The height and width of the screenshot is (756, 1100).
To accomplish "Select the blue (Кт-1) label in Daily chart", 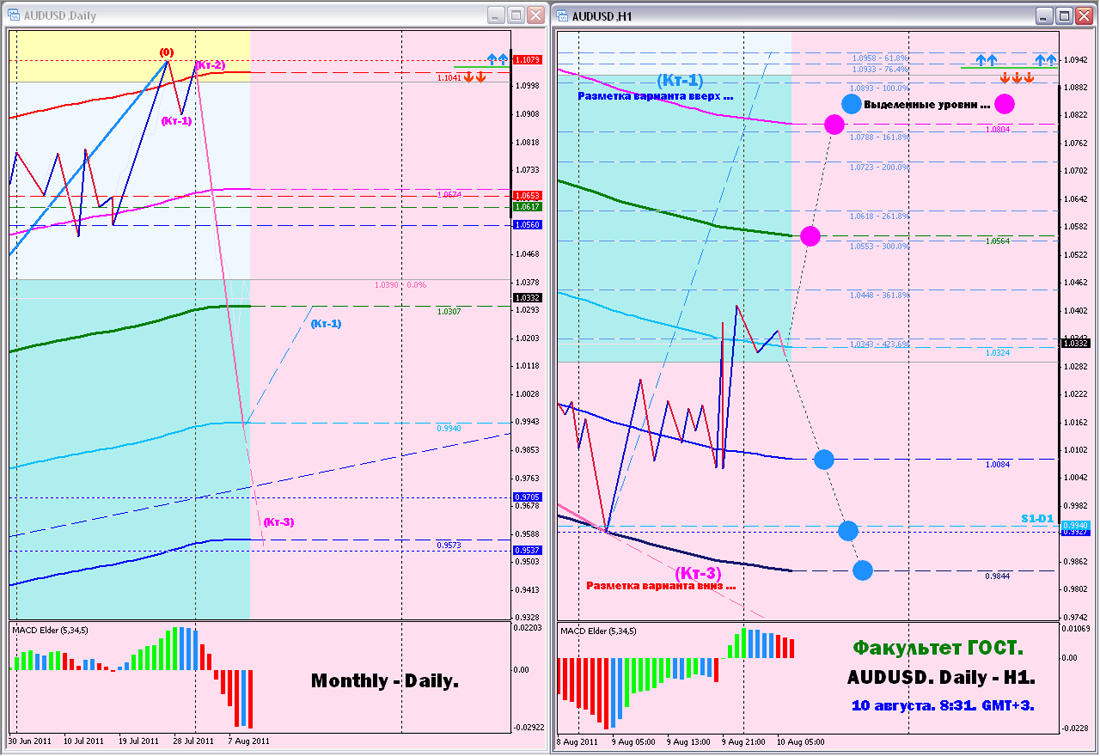I will 326,323.
